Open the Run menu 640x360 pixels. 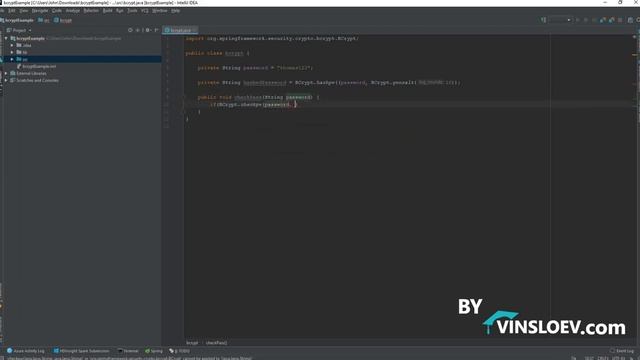pyautogui.click(x=120, y=11)
